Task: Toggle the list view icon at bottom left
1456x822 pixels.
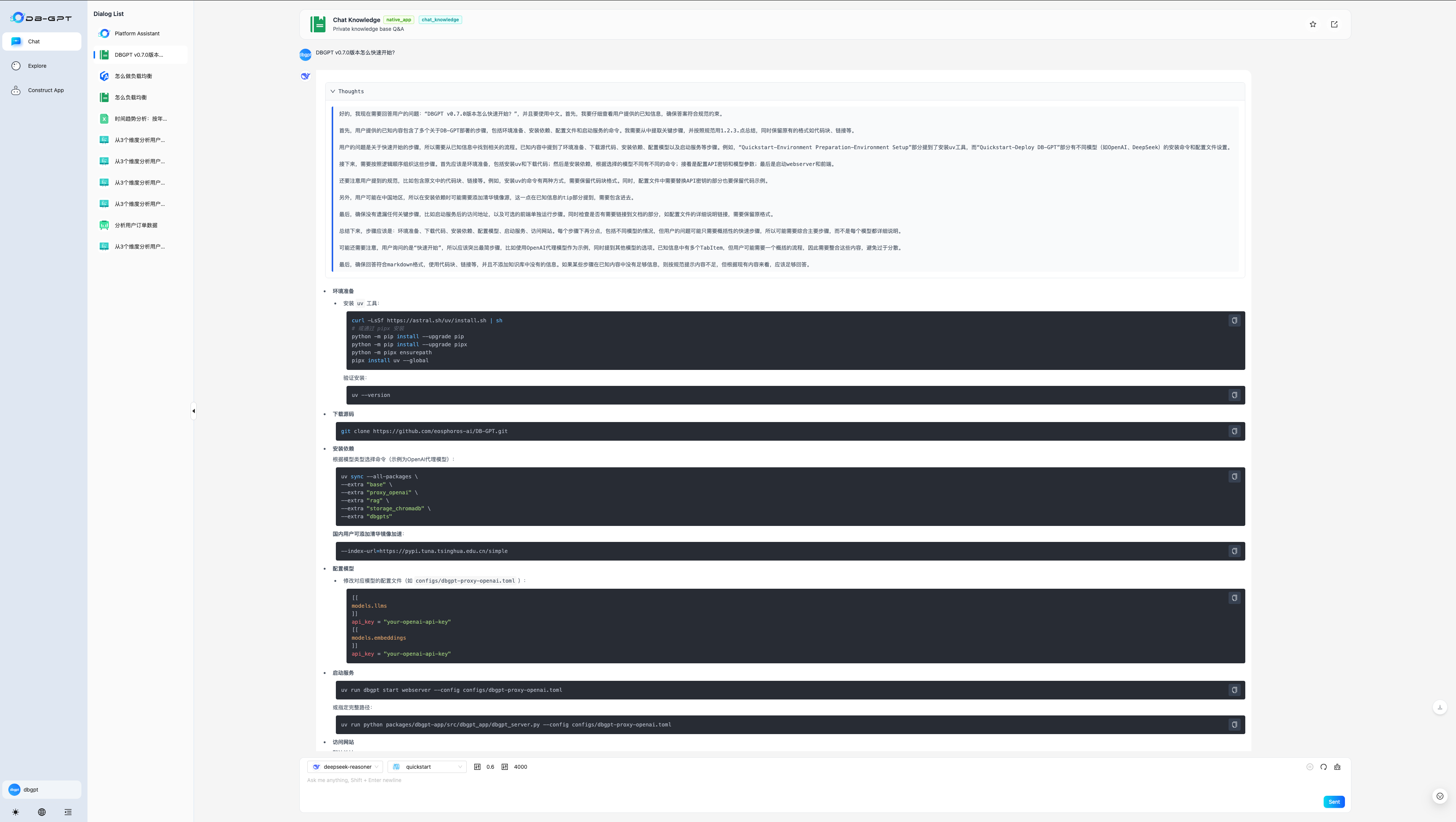Action: pyautogui.click(x=68, y=812)
